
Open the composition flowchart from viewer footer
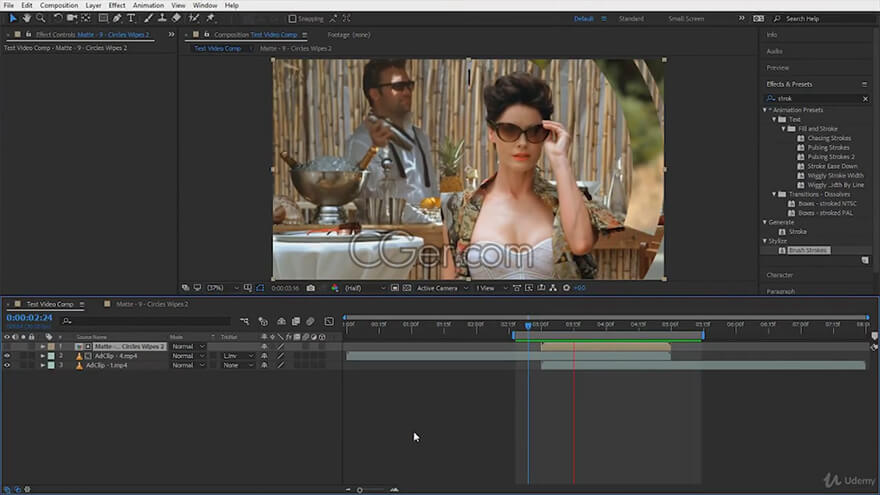tap(553, 288)
